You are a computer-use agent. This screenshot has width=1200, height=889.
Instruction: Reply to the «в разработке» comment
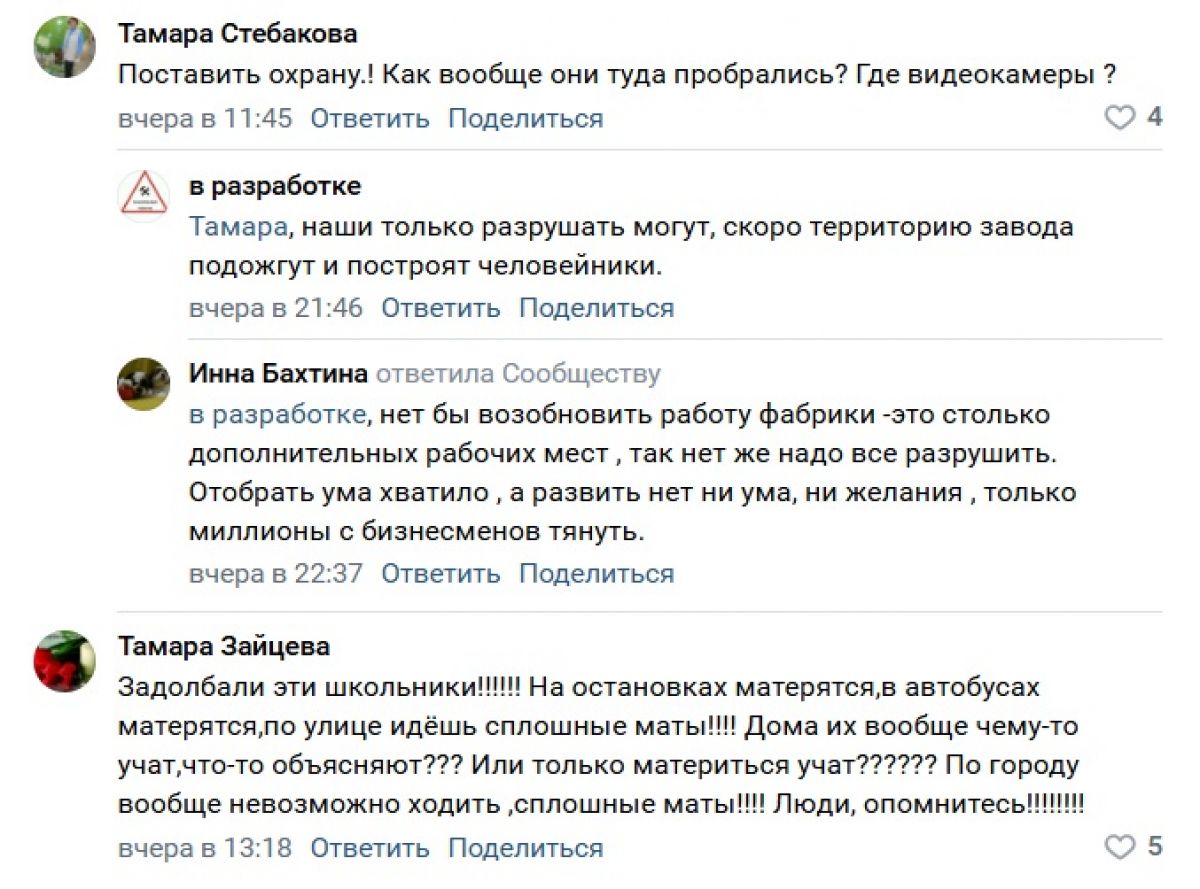[441, 308]
